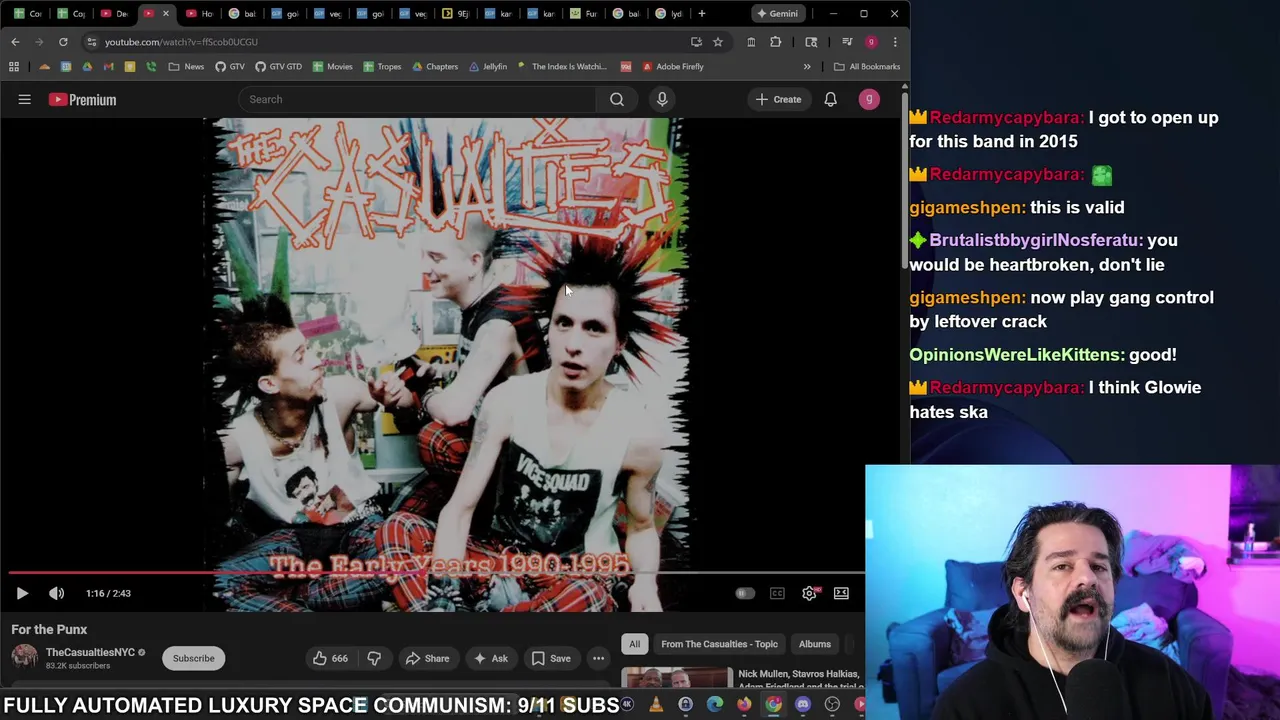The height and width of the screenshot is (720, 1280).
Task: Close the active YouTube tab
Action: 166,14
